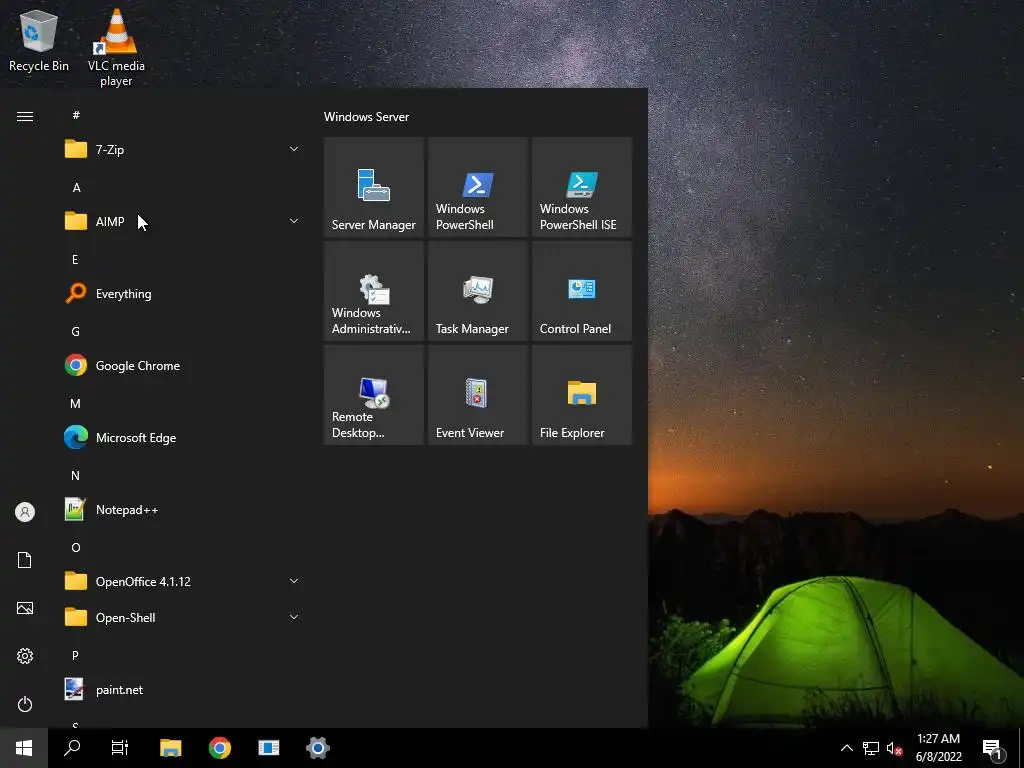Click the 'Windows Server' tile group title

tap(366, 116)
